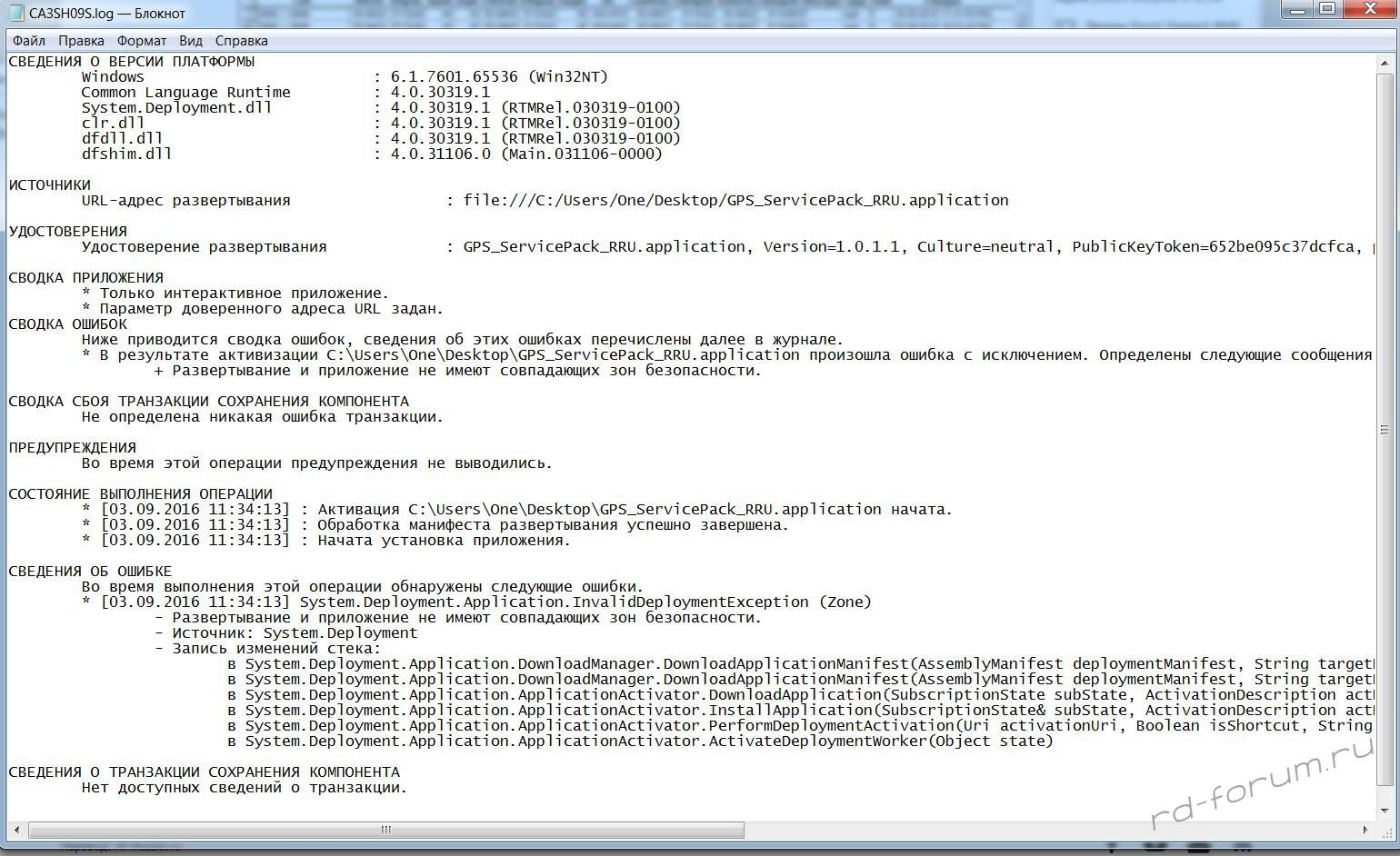Open the Справка menu
Image resolution: width=1400 pixels, height=856 pixels.
pos(241,41)
